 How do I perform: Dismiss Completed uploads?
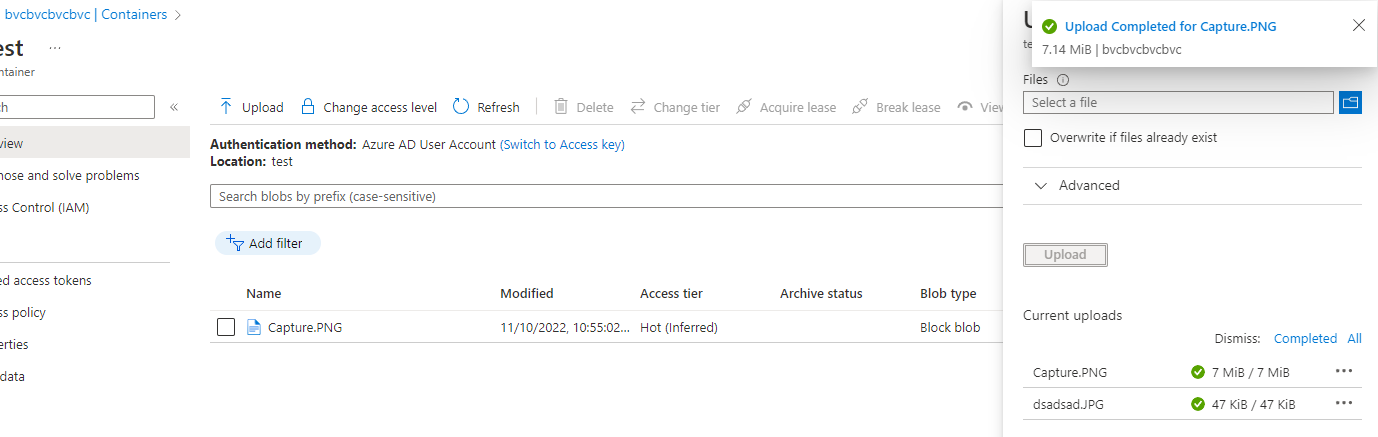coord(1305,339)
